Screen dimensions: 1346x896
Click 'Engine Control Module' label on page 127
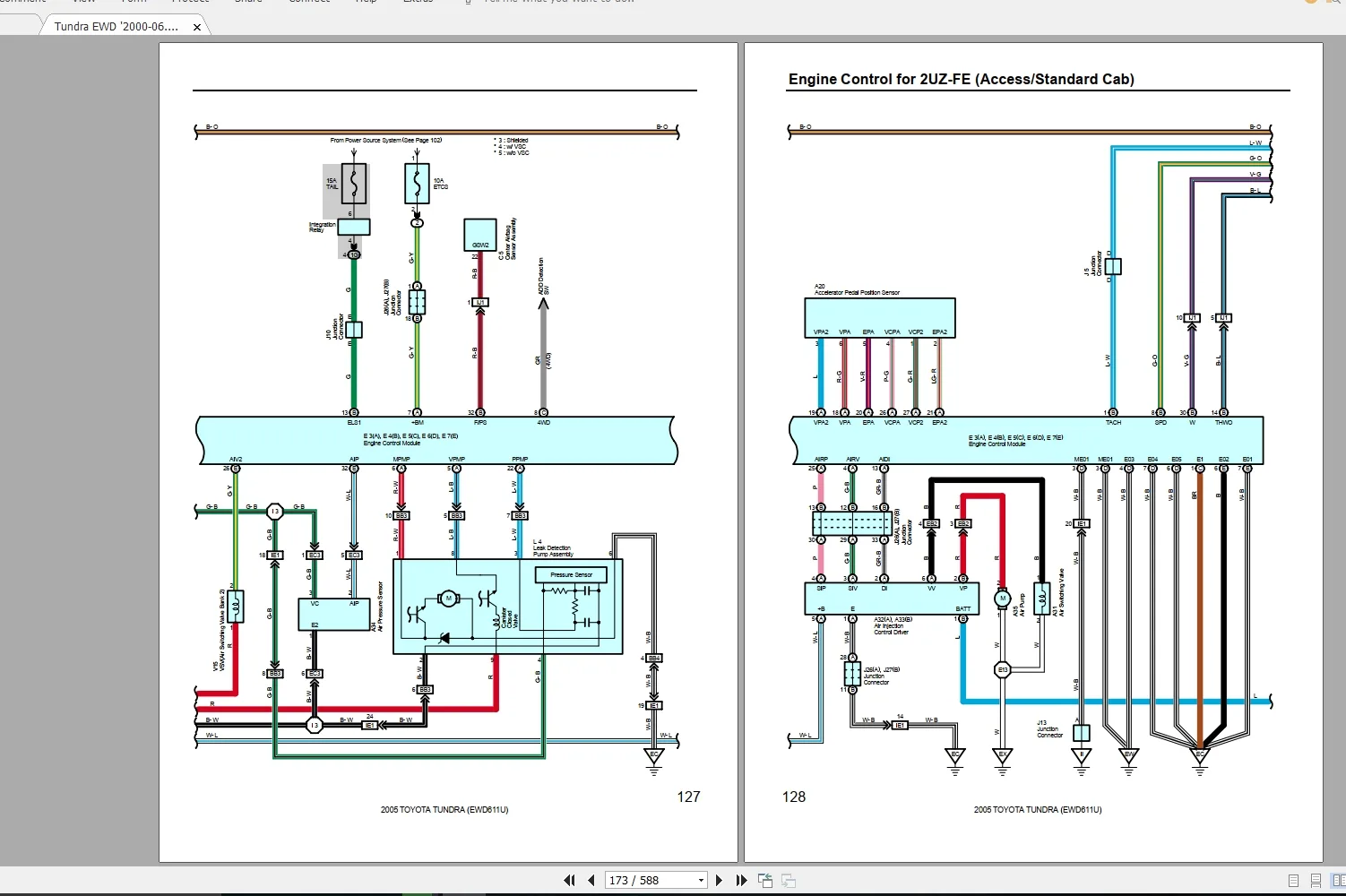[392, 444]
